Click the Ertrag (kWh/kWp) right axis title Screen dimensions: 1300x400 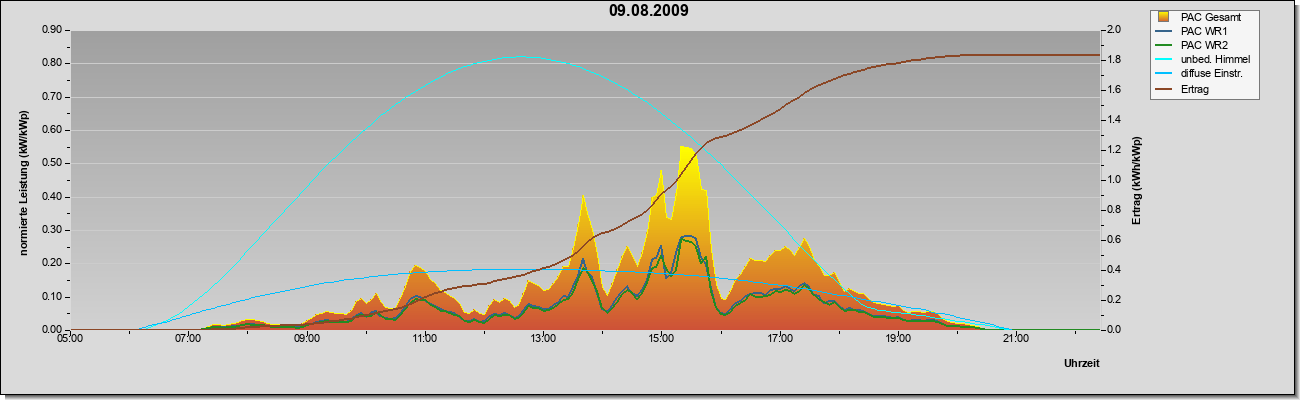(x=1135, y=179)
